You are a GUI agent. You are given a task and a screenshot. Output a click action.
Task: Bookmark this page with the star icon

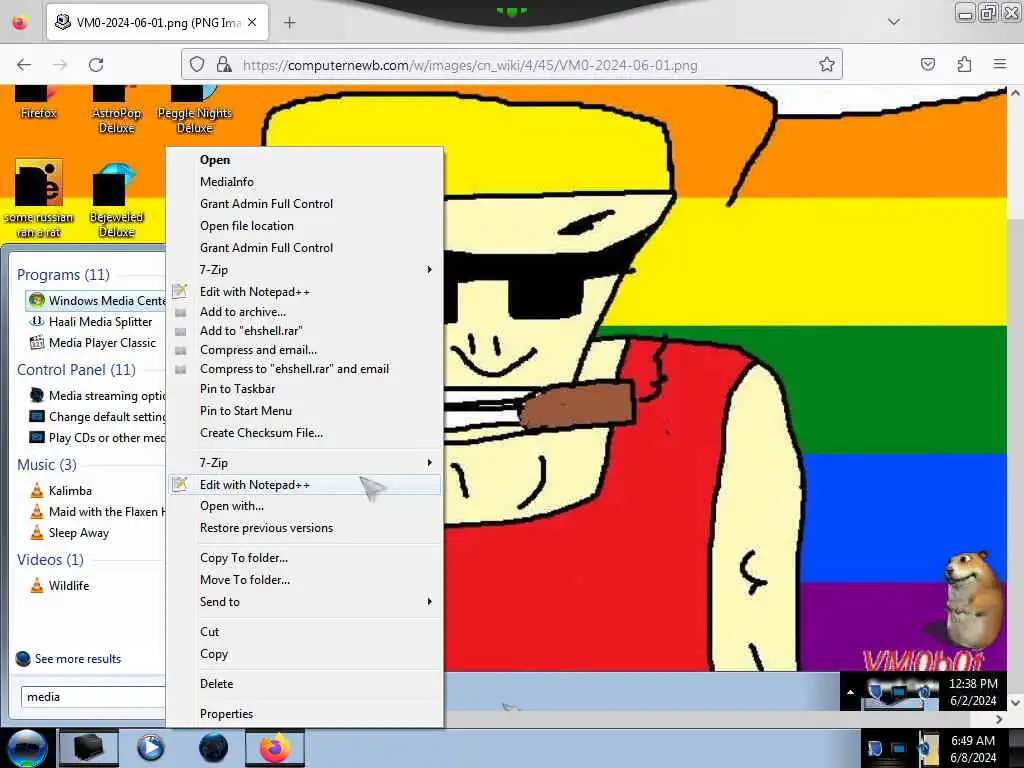[x=827, y=64]
